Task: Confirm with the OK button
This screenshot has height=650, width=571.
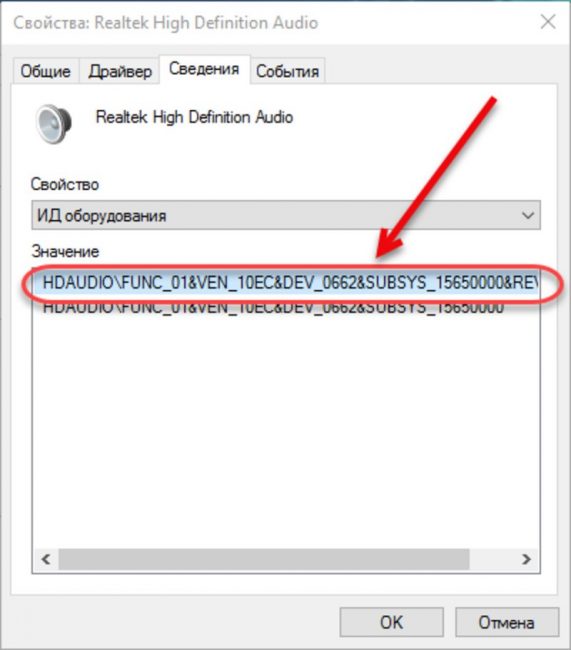Action: point(391,622)
